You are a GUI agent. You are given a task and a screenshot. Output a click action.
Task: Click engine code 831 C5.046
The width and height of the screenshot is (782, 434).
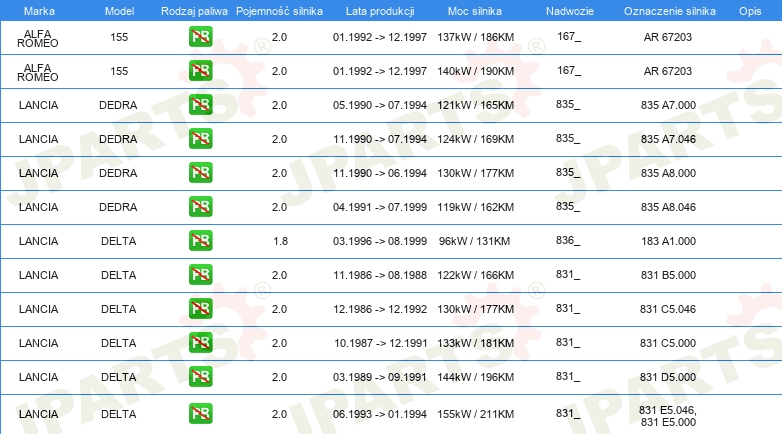(x=668, y=308)
